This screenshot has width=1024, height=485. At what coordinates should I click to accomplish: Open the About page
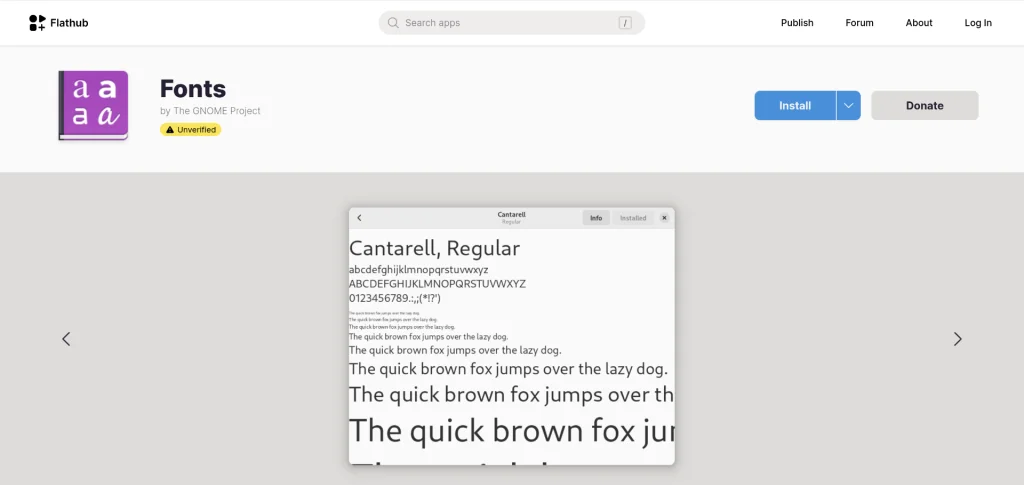918,23
